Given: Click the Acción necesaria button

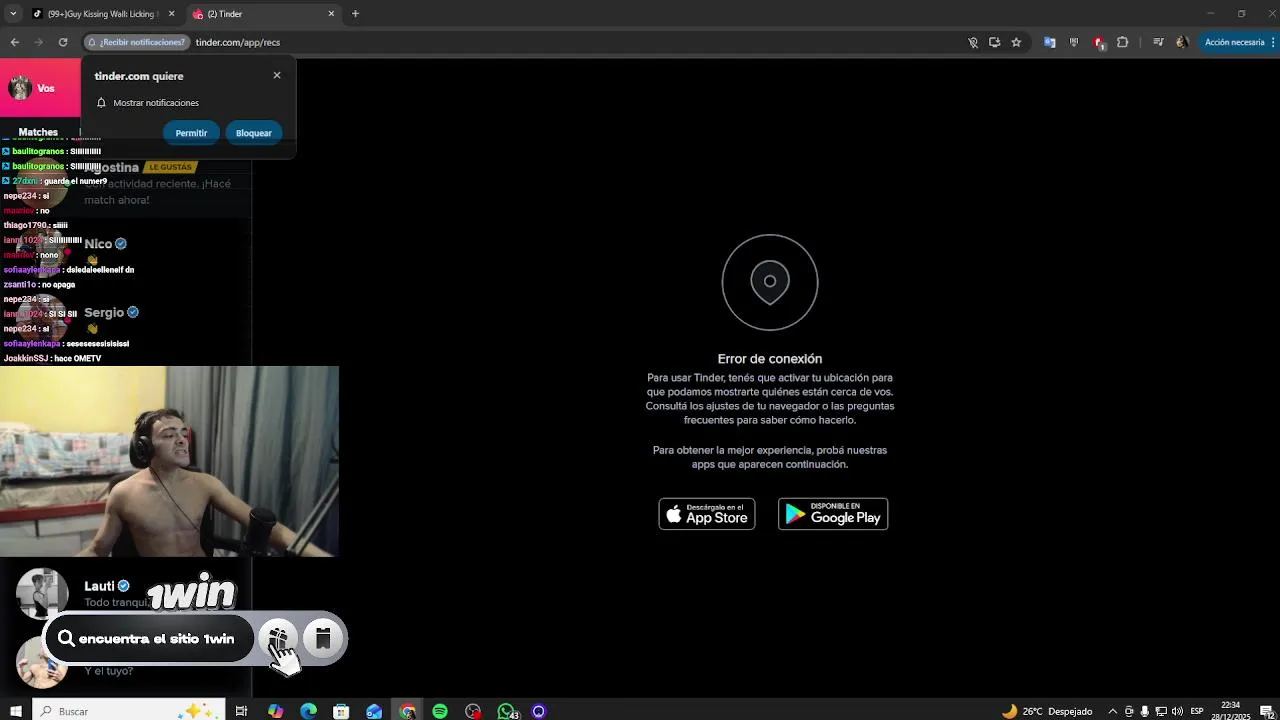Looking at the screenshot, I should tap(1235, 42).
